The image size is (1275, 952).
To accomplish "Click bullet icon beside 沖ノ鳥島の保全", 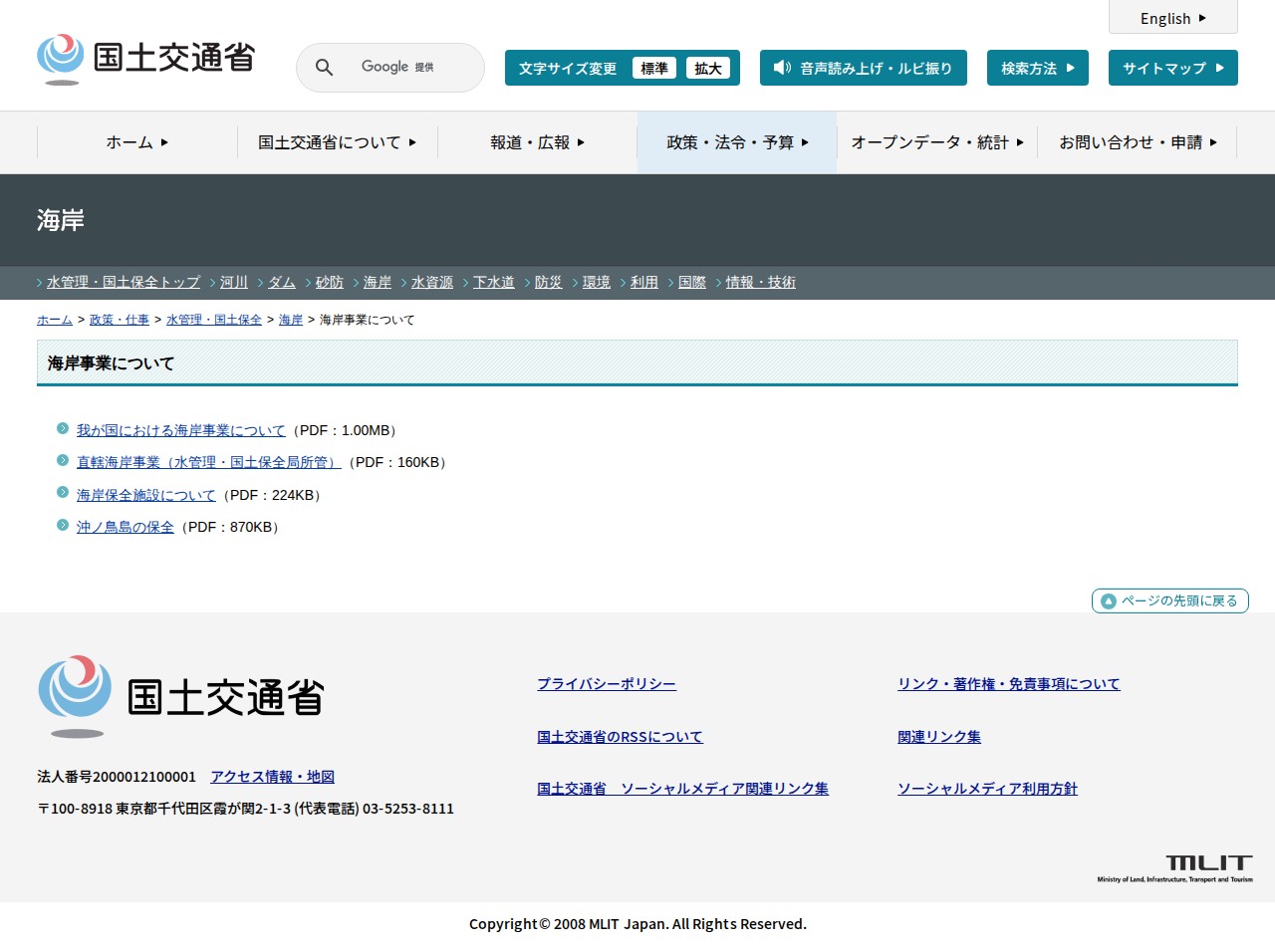I will coord(63,526).
